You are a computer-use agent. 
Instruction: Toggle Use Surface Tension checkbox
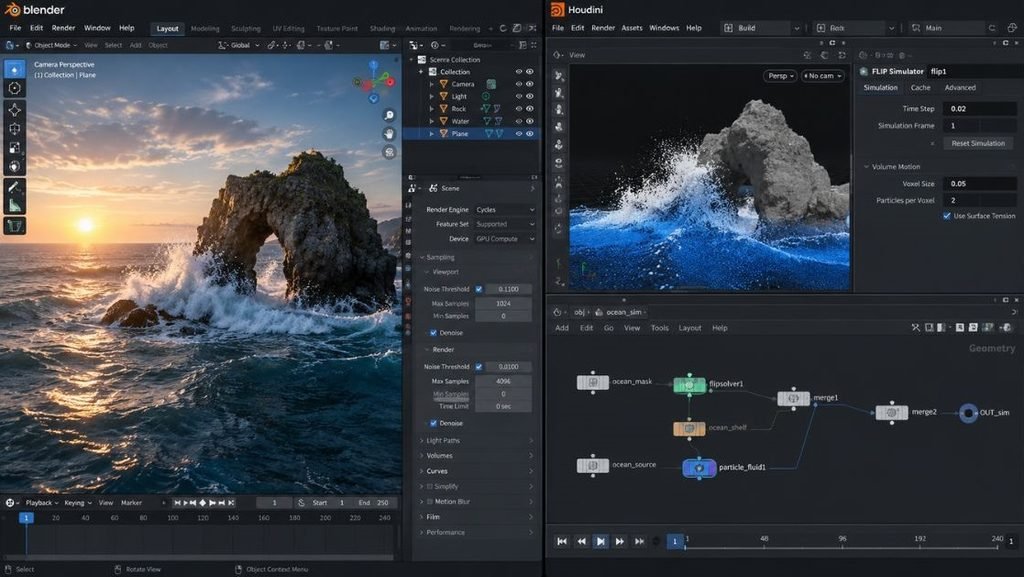coord(946,216)
